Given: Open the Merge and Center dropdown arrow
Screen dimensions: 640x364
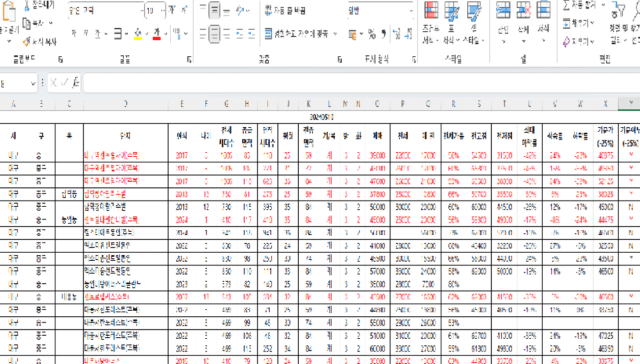Looking at the screenshot, I should pos(335,34).
